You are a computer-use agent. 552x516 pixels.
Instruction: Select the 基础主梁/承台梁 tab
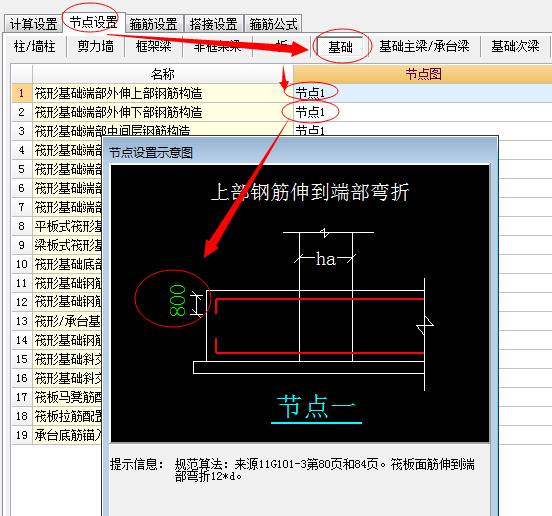click(424, 46)
